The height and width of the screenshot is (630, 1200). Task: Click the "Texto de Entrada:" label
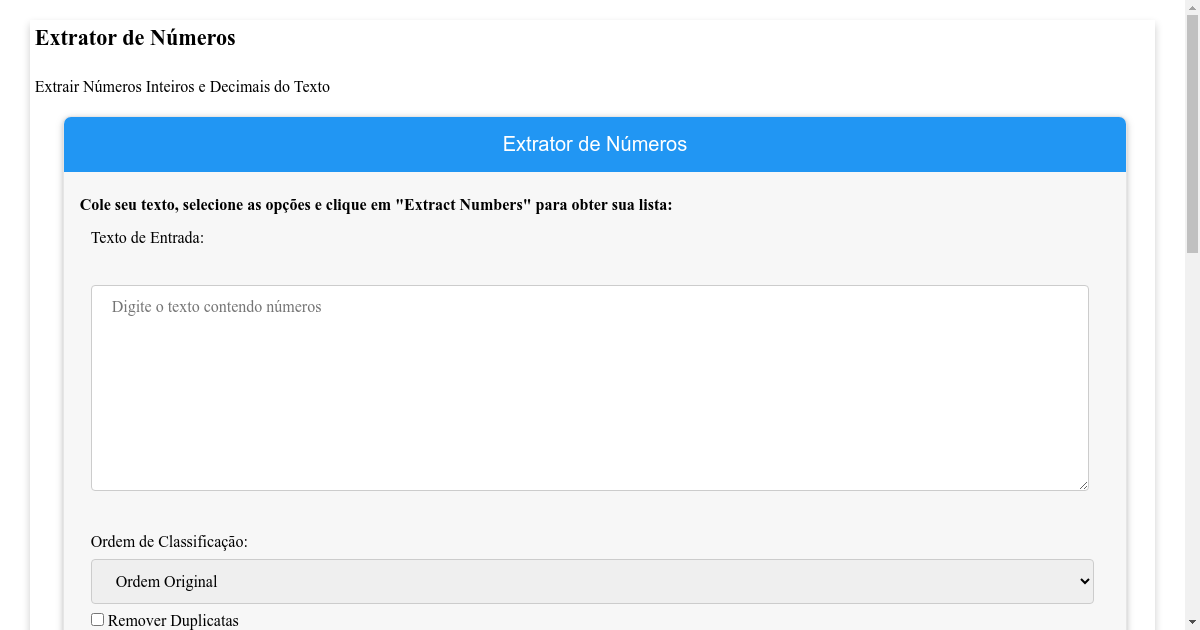click(x=147, y=238)
